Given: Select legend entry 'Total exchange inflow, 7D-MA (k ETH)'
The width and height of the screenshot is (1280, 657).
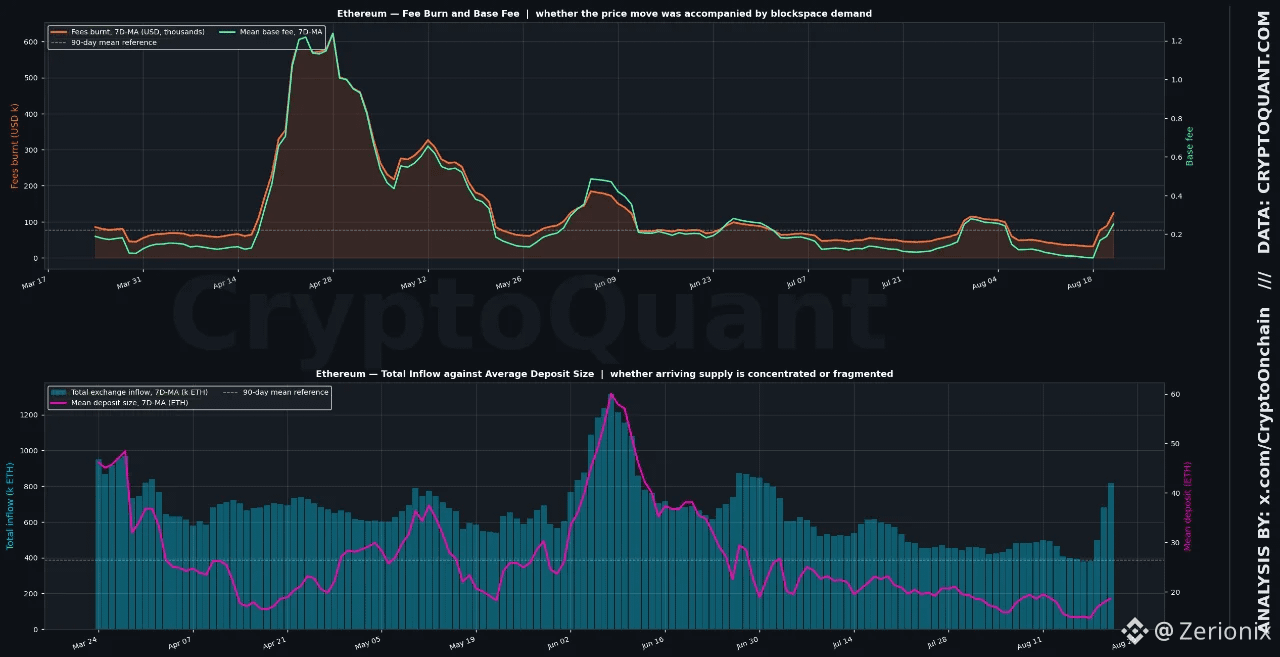Looking at the screenshot, I should (139, 392).
